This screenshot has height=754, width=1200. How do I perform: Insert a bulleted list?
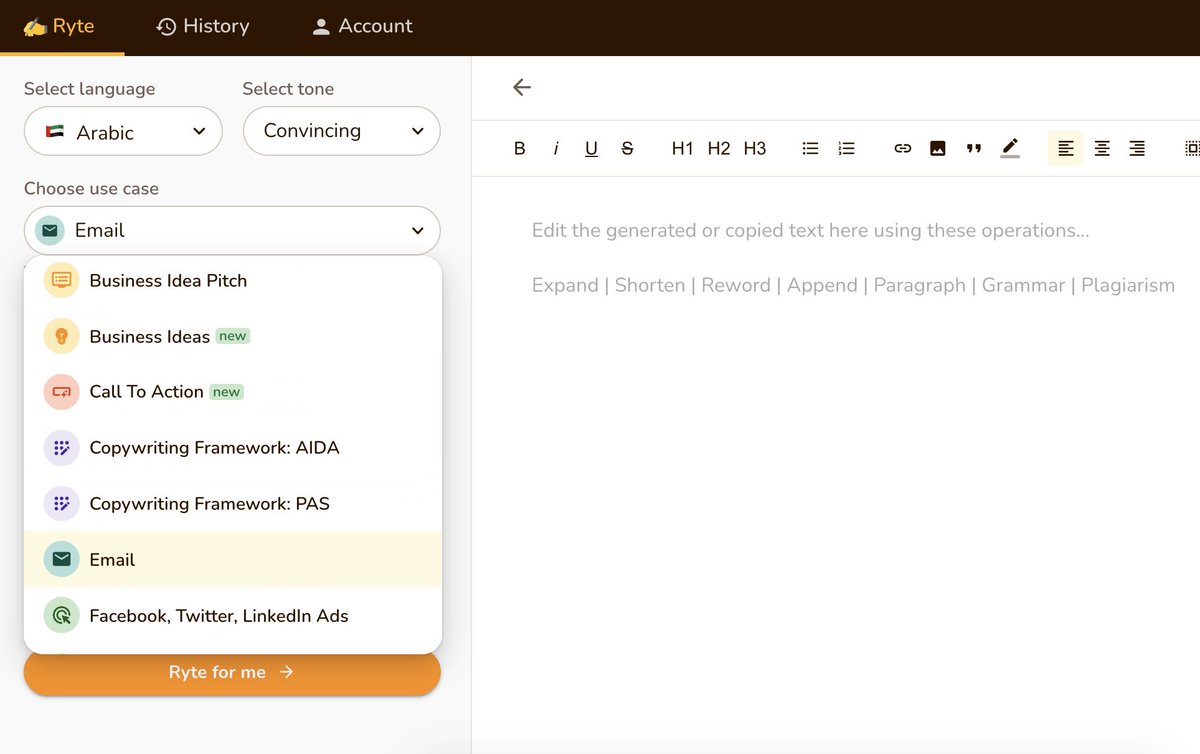(810, 148)
